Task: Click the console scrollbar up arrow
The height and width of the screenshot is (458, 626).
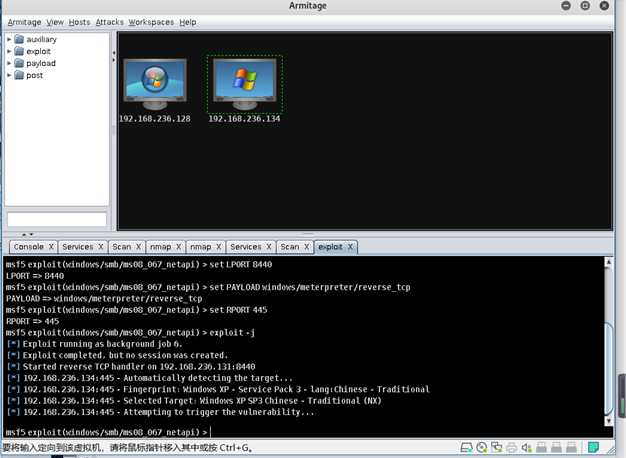Action: click(x=608, y=262)
